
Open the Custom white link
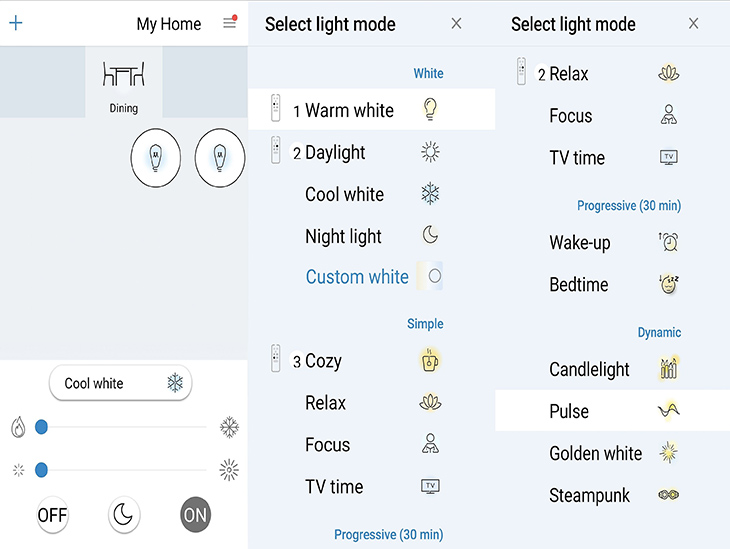point(357,277)
